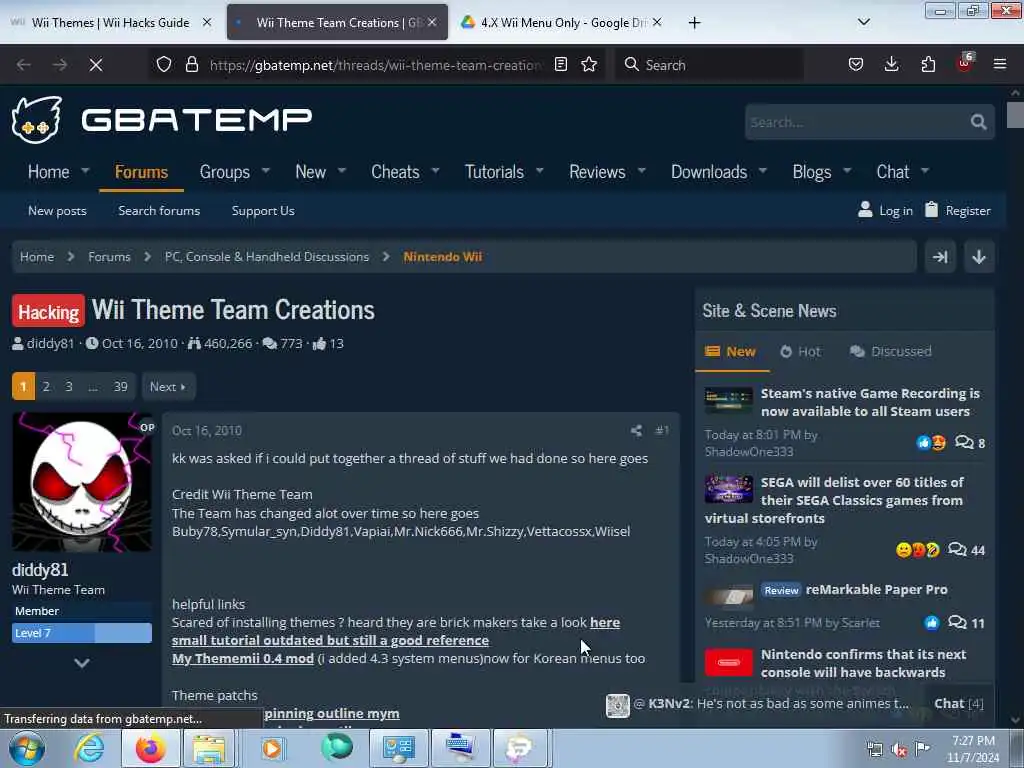Click the browser forward arrow
Screen dimensions: 1024x768
[x=59, y=65]
